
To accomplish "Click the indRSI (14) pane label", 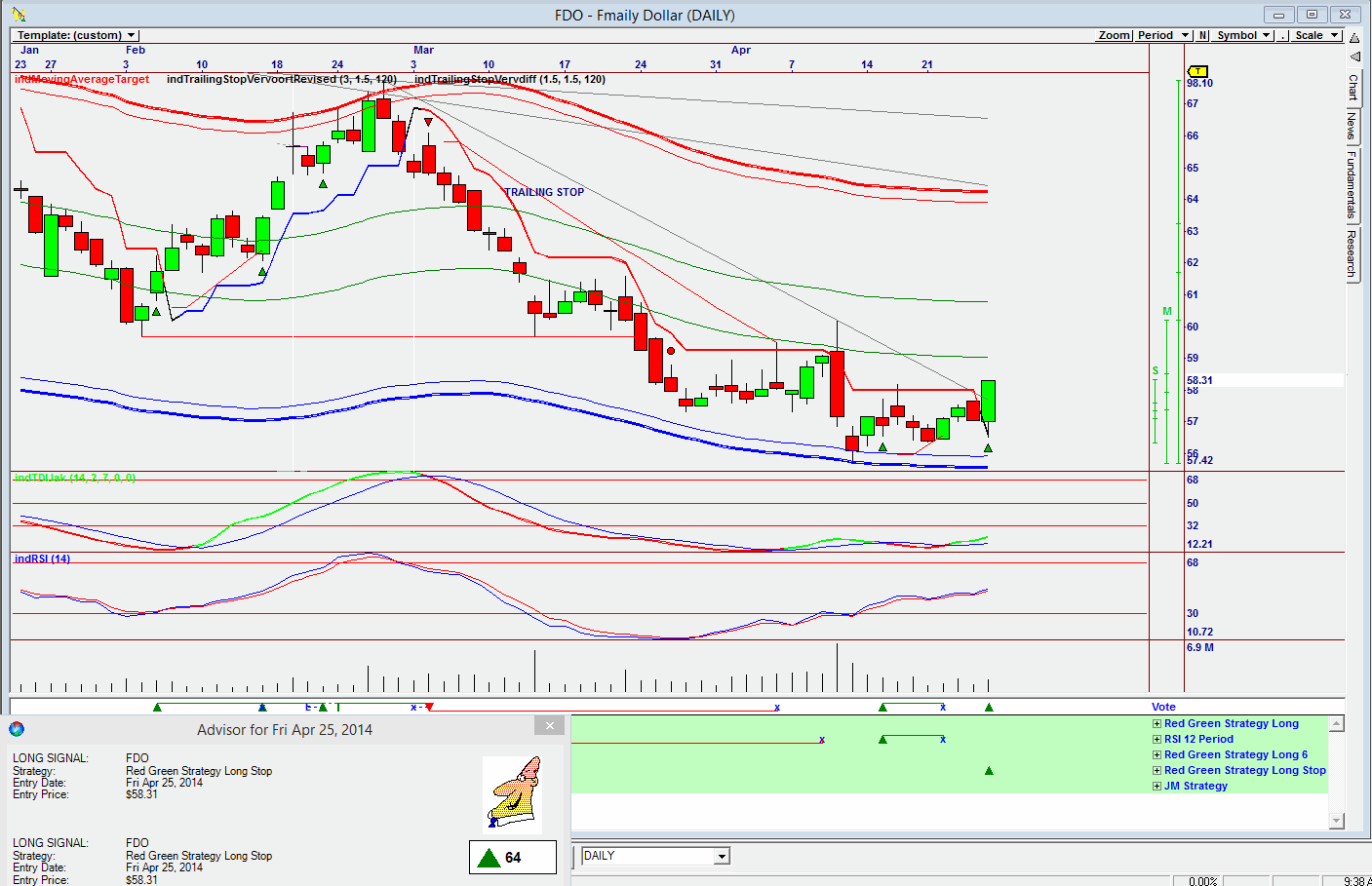I will pyautogui.click(x=42, y=559).
